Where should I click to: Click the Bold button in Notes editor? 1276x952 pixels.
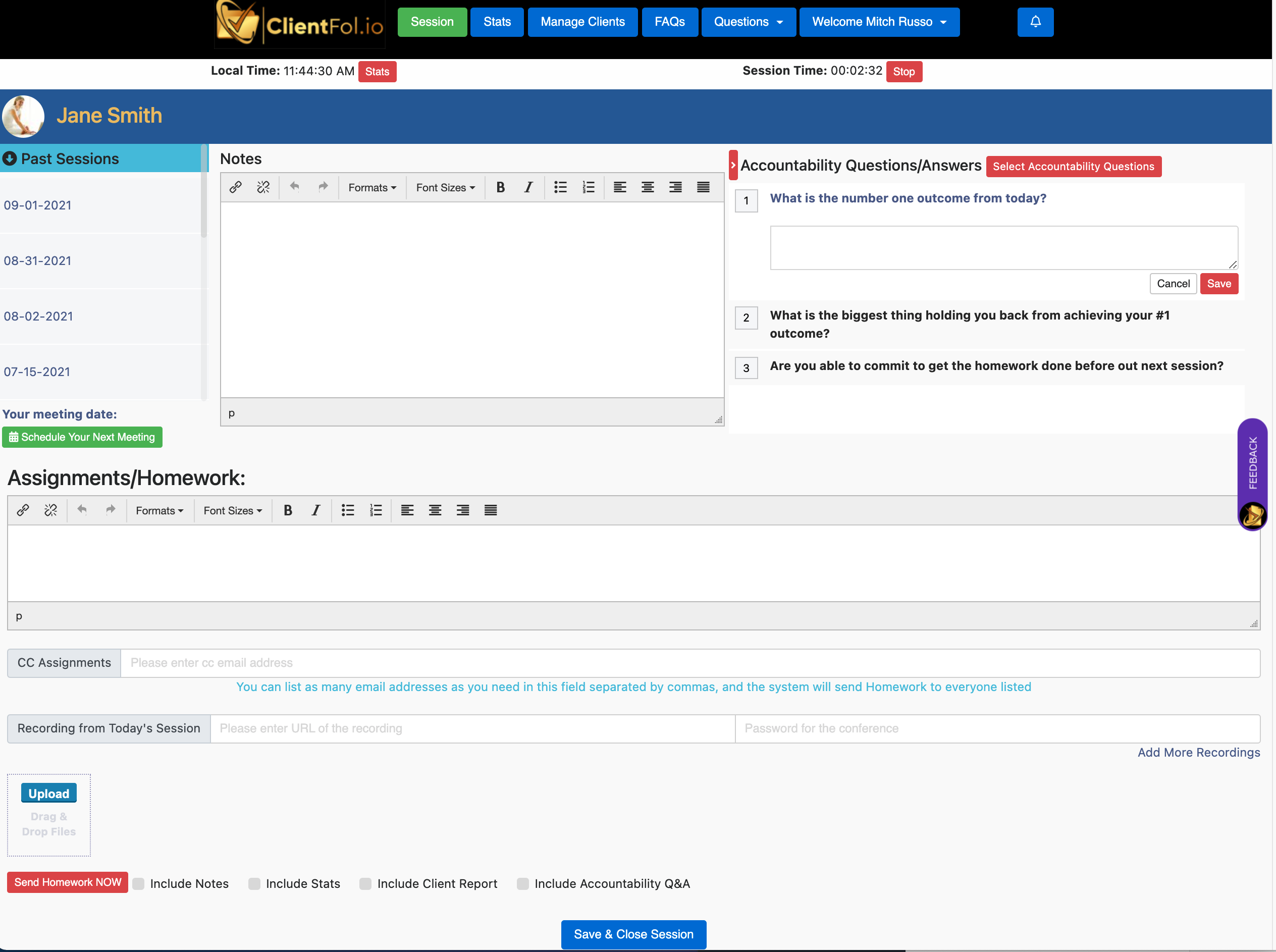pos(500,187)
